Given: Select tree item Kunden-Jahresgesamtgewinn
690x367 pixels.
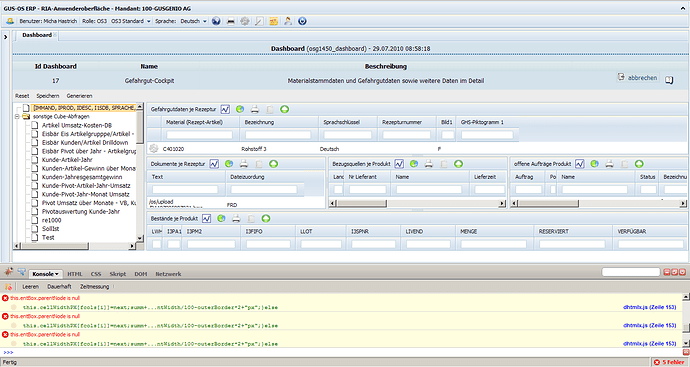Looking at the screenshot, I should pyautogui.click(x=82, y=177).
